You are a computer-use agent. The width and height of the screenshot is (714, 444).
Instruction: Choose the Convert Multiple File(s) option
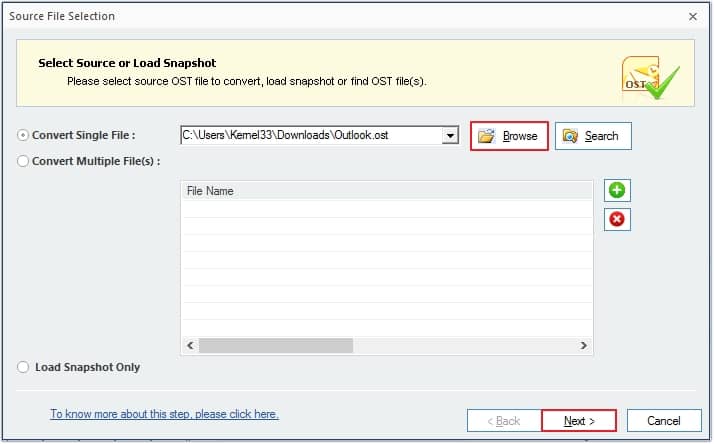tap(23, 161)
